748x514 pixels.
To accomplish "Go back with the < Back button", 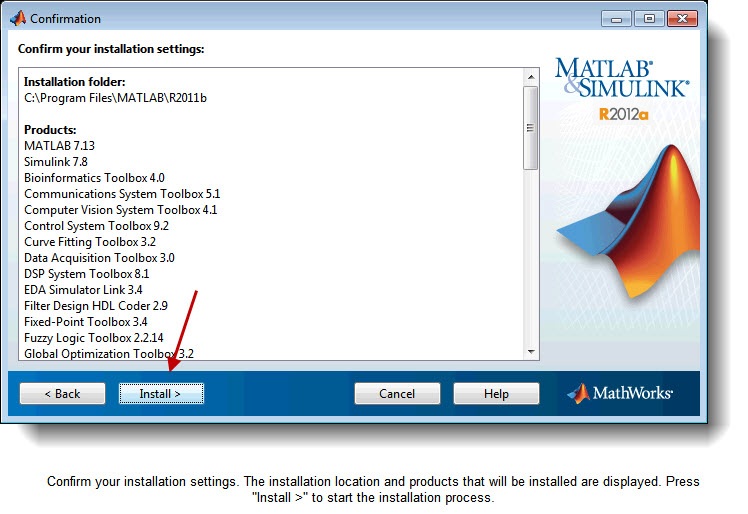I will tap(62, 394).
